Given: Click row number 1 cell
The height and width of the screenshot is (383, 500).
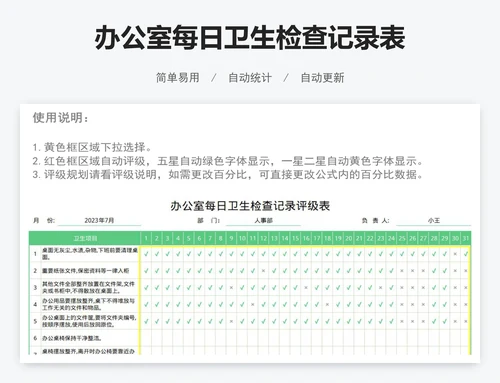Looking at the screenshot, I should pos(35,254).
